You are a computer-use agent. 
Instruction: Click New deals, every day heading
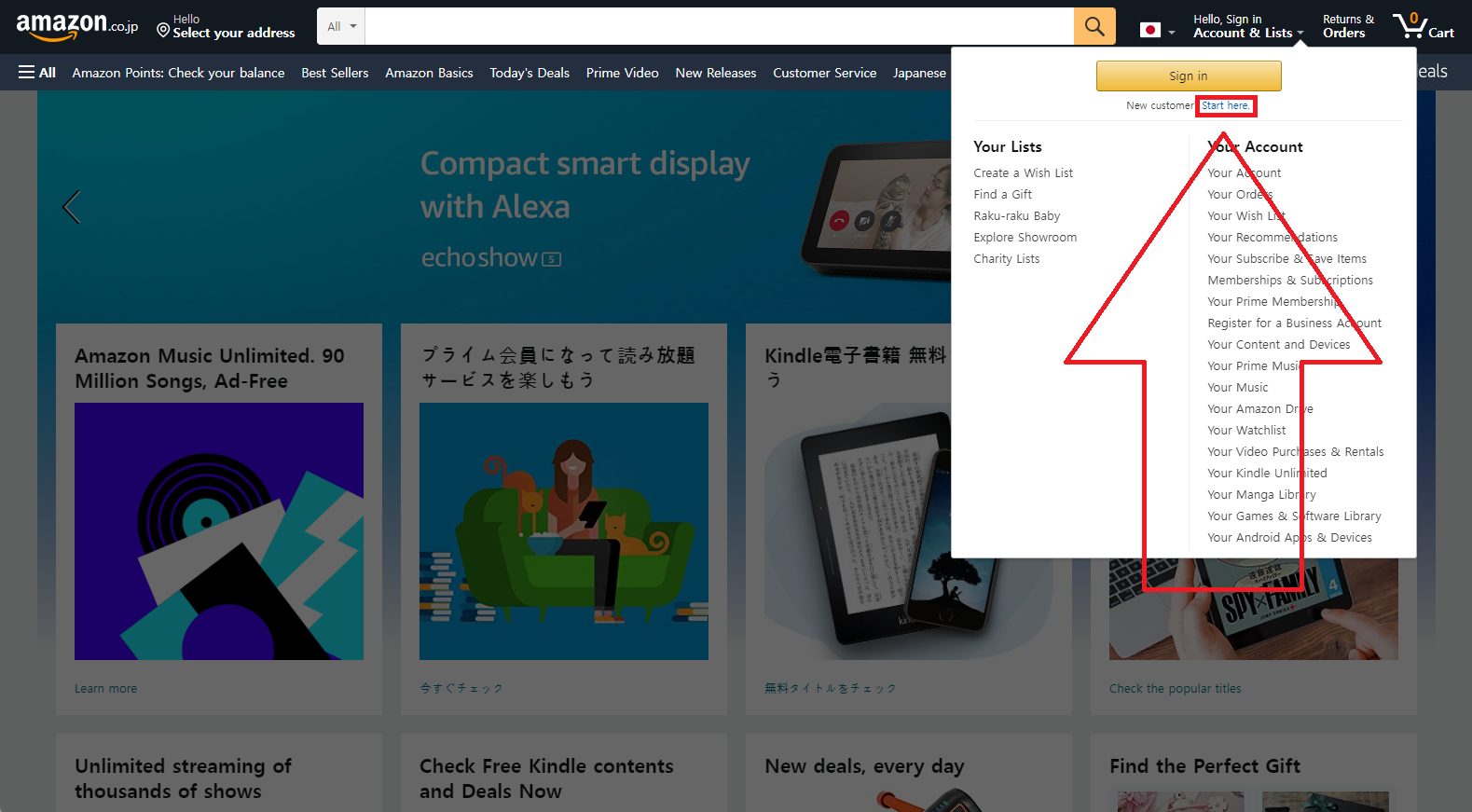tap(864, 765)
